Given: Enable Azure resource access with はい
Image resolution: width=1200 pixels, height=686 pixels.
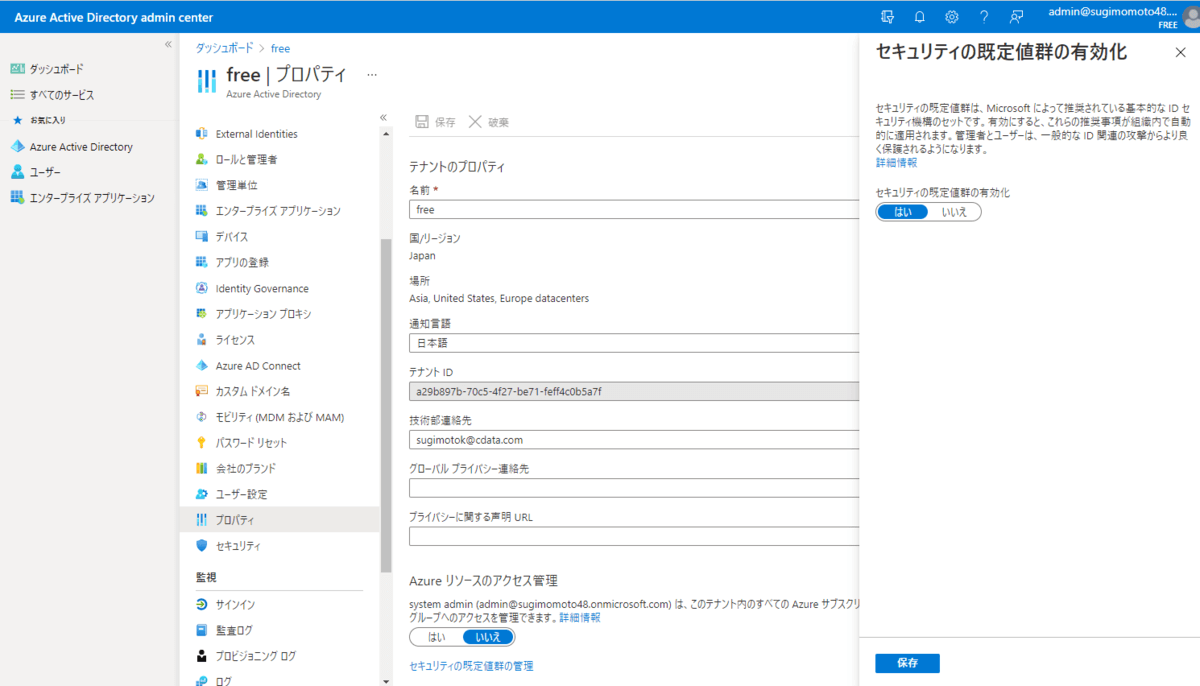Looking at the screenshot, I should [x=437, y=637].
